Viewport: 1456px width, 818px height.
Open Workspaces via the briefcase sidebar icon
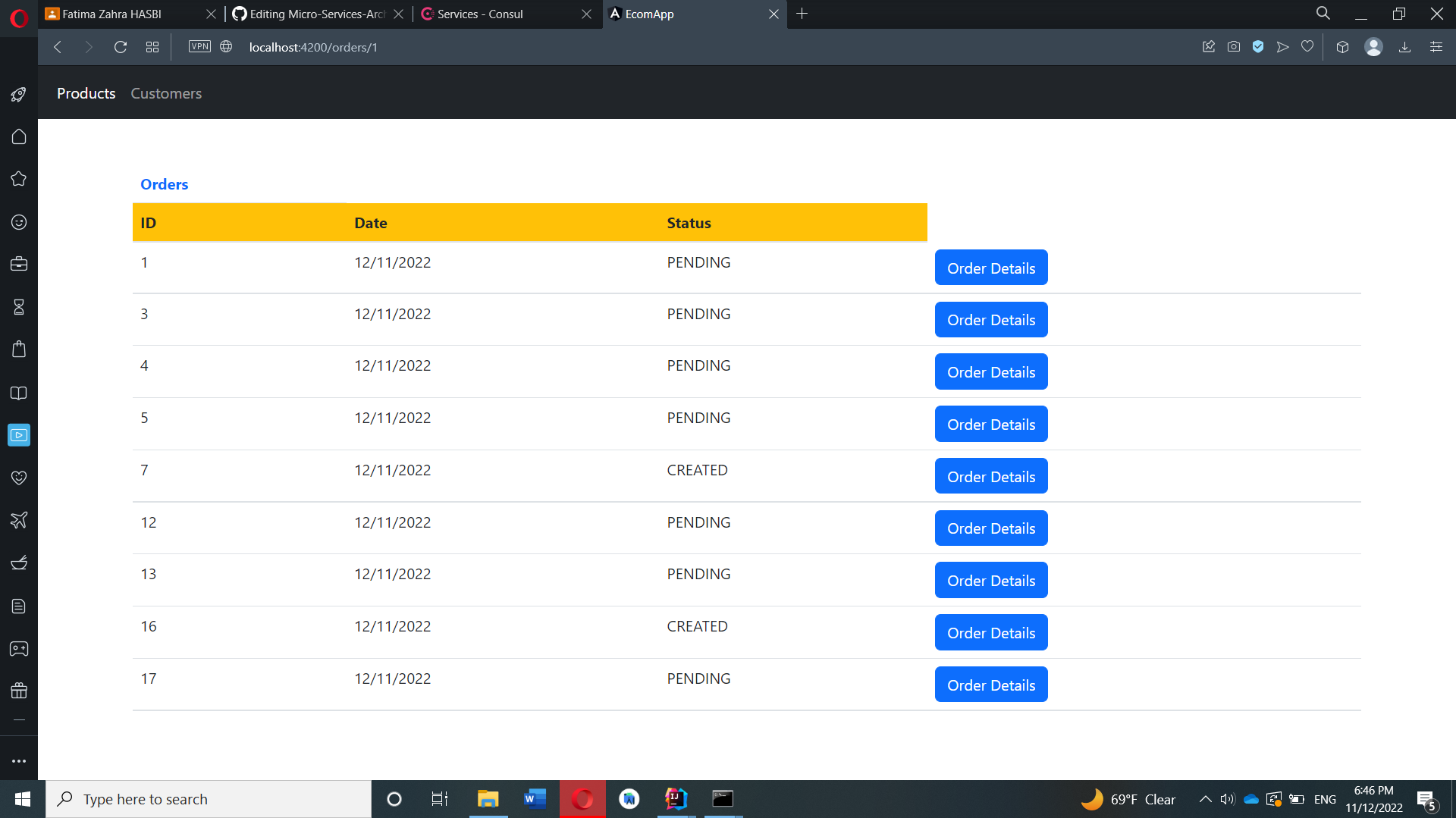19,263
